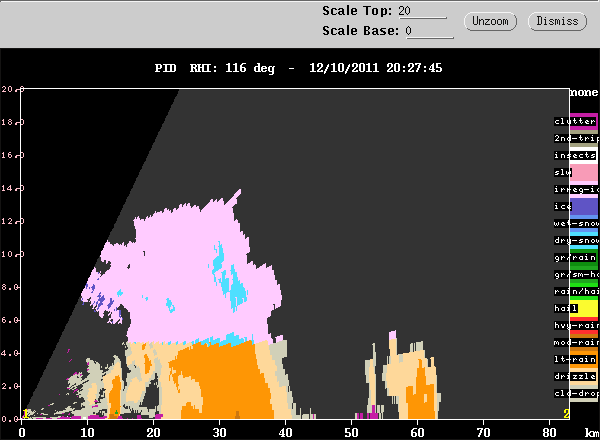
Task: Click the yellow marker 1 at plot origin
Action: [25, 414]
